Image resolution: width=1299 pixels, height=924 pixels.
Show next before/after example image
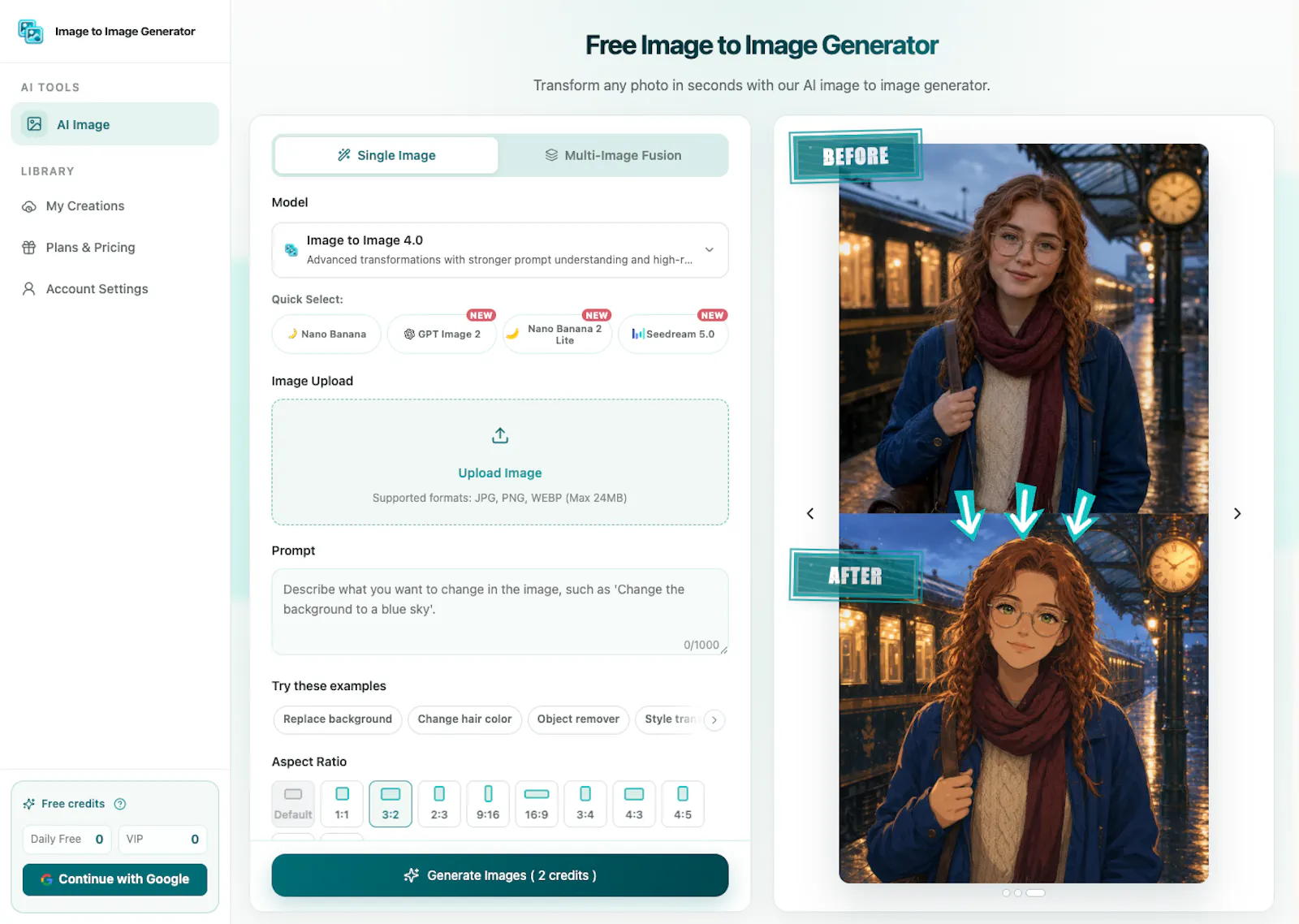coord(1237,513)
